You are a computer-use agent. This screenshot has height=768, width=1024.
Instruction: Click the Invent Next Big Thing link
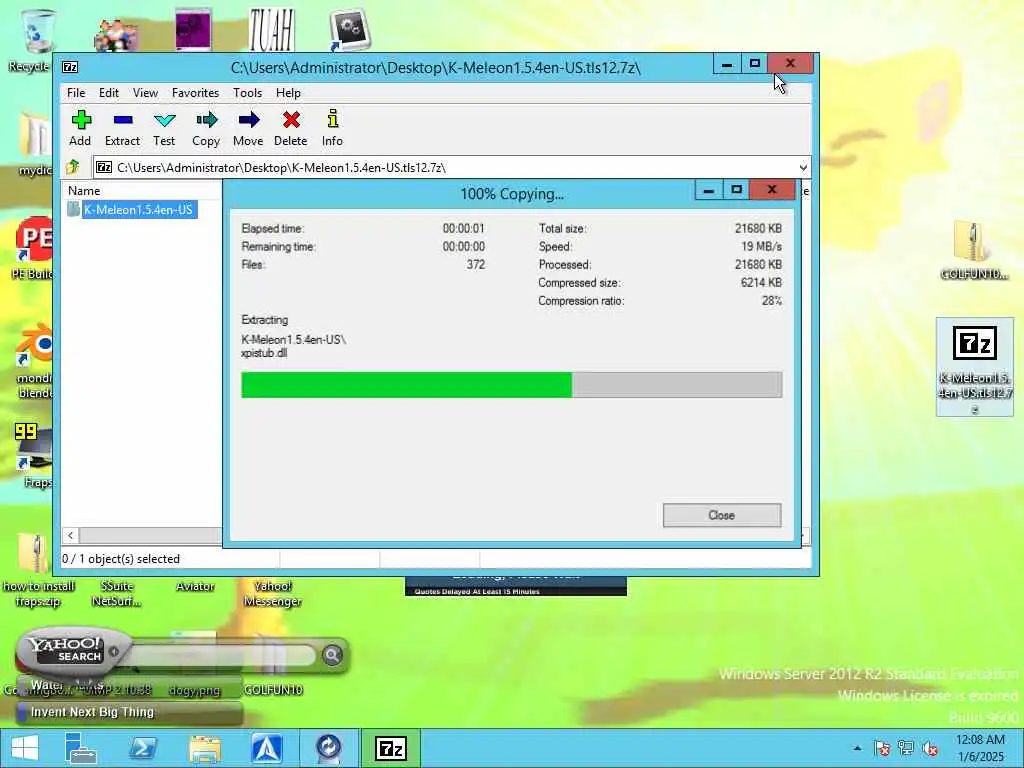pos(92,712)
